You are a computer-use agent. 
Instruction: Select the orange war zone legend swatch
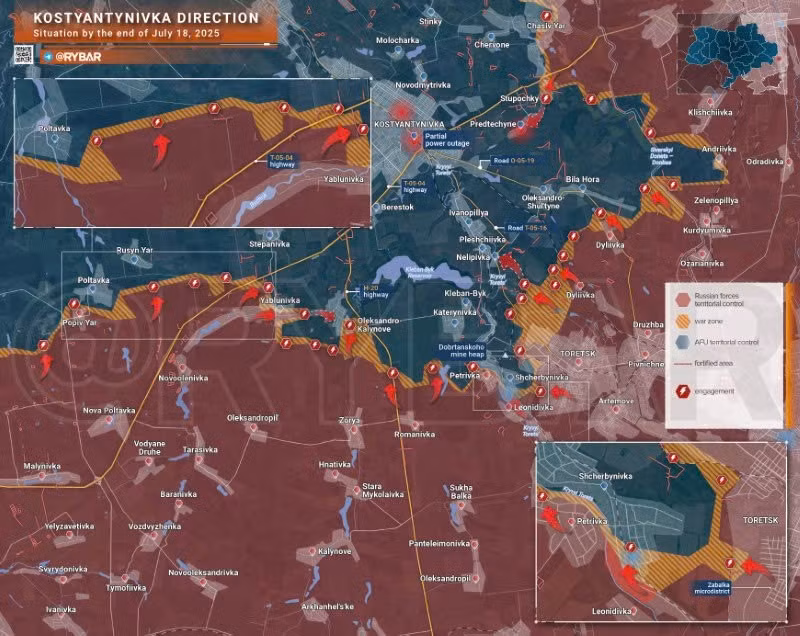(683, 321)
